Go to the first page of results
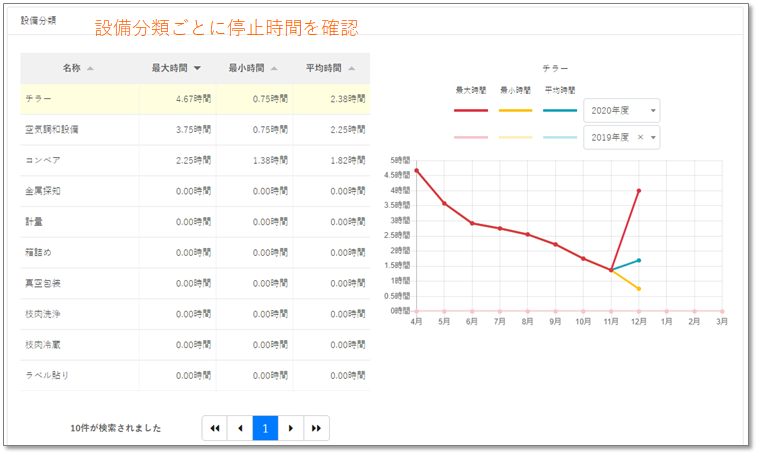 point(214,428)
